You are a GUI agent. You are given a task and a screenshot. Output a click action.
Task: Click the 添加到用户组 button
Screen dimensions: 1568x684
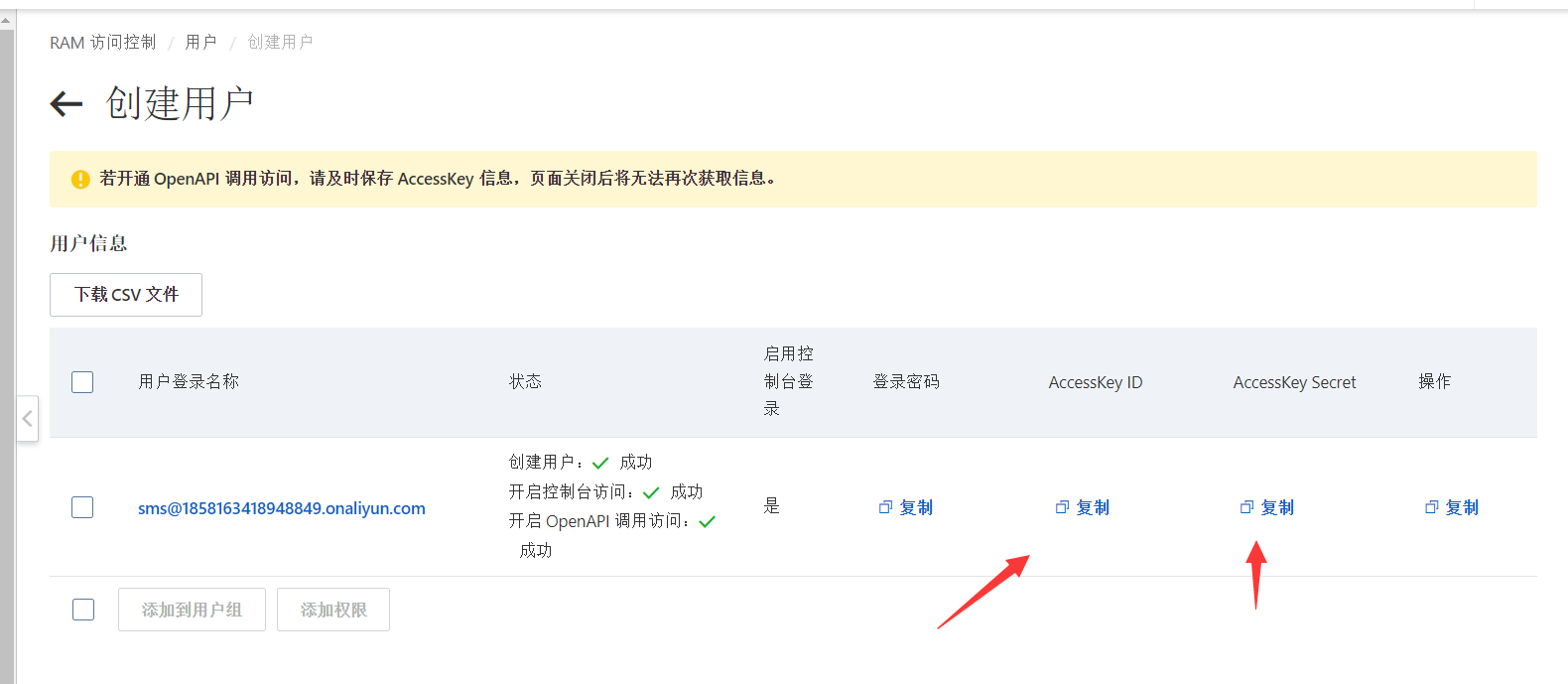(x=192, y=610)
